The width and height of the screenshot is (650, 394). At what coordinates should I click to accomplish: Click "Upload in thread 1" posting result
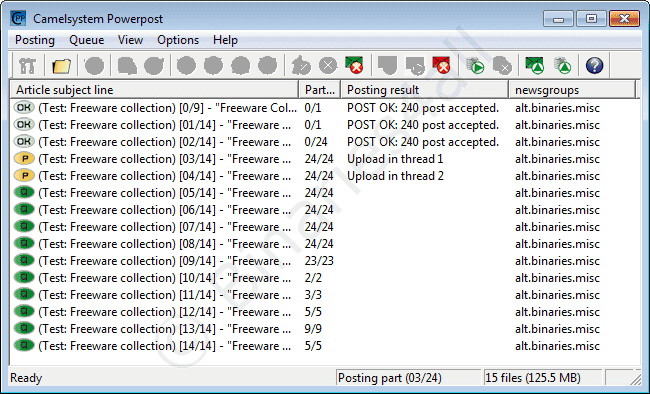395,159
